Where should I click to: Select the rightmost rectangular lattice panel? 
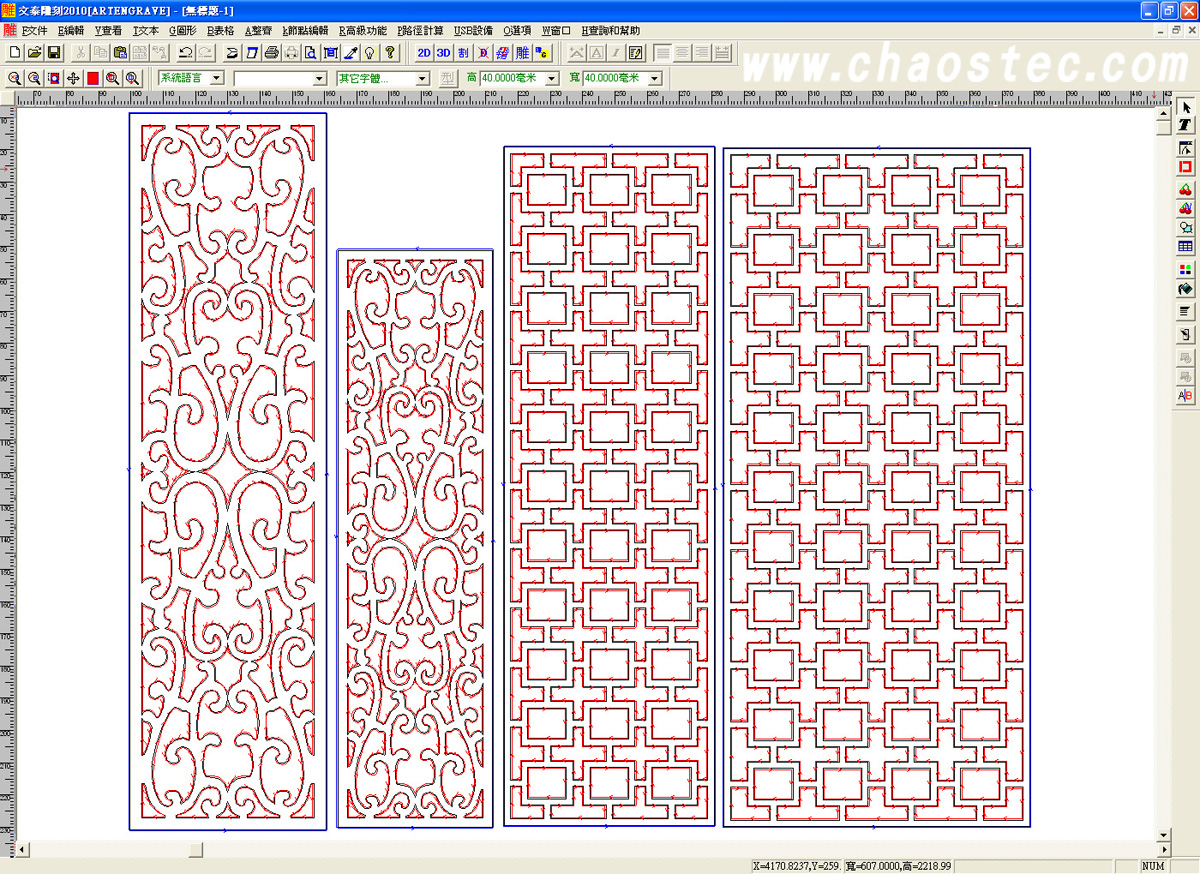(877, 487)
